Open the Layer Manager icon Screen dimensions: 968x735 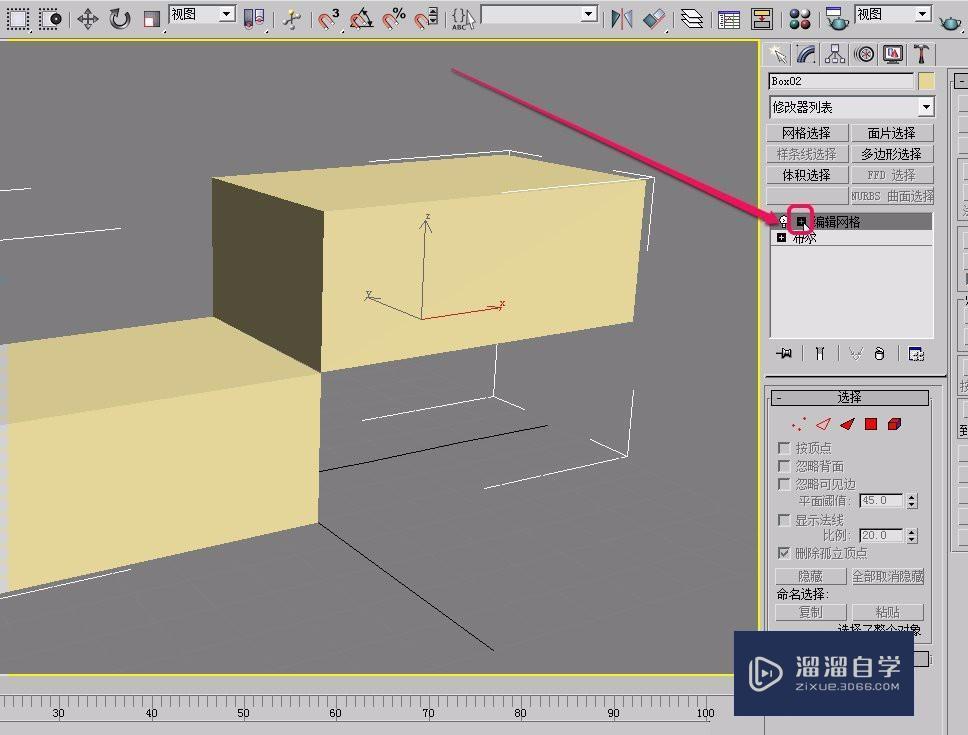692,19
